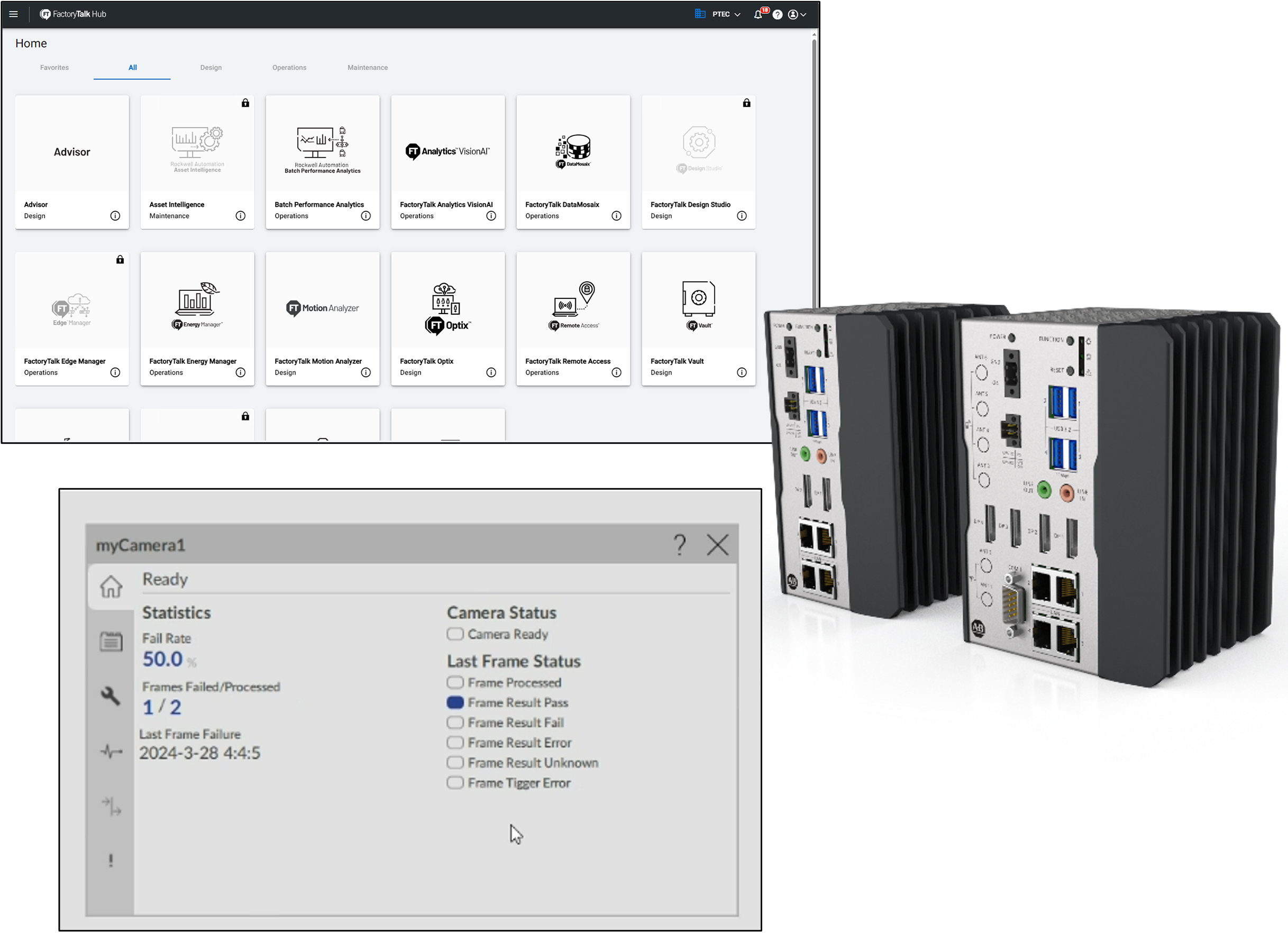Show info for FactoryTalk Energy Manager
This screenshot has width=1288, height=933.
241,372
